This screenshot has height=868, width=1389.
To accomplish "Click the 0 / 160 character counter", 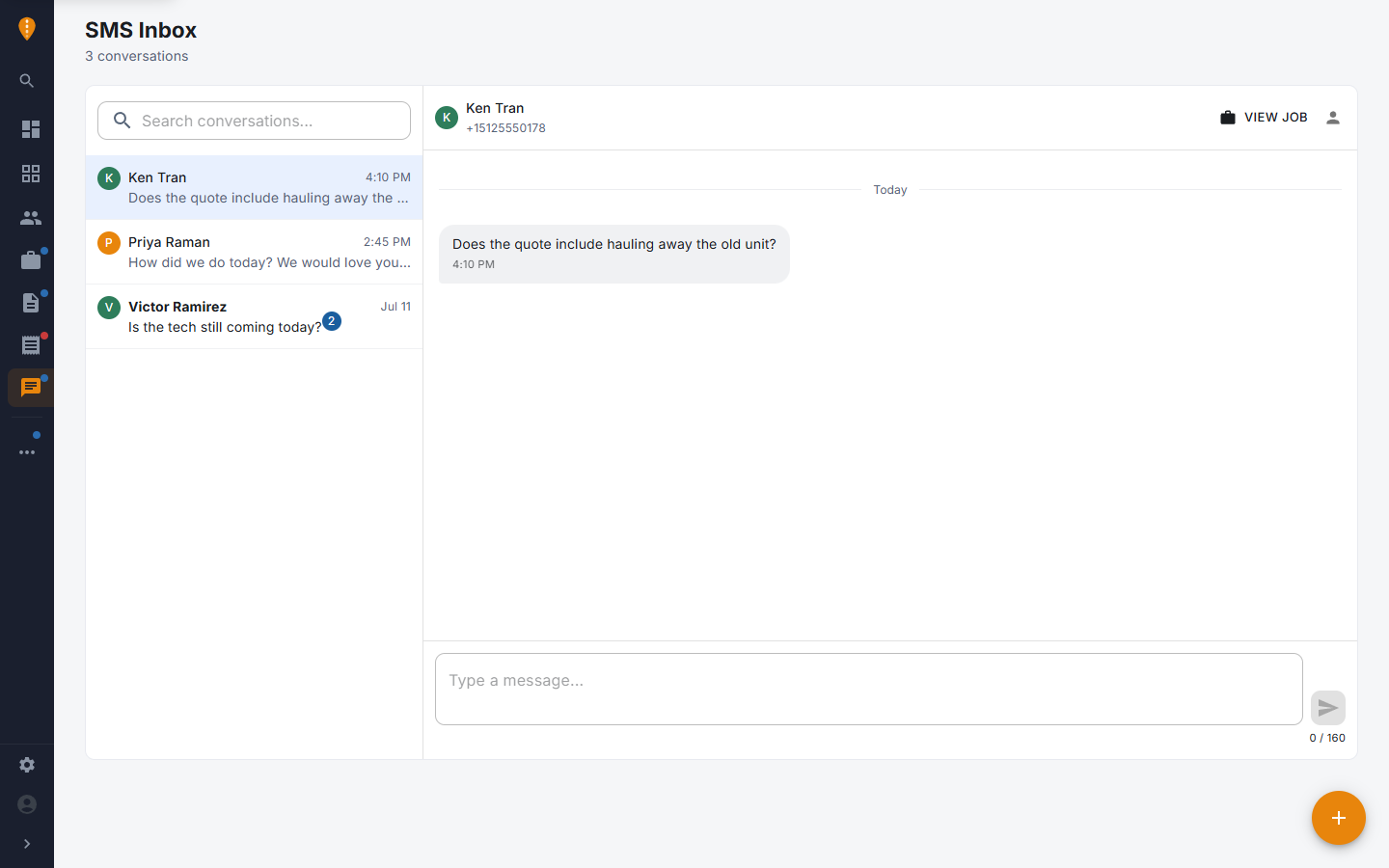I will click(1327, 738).
